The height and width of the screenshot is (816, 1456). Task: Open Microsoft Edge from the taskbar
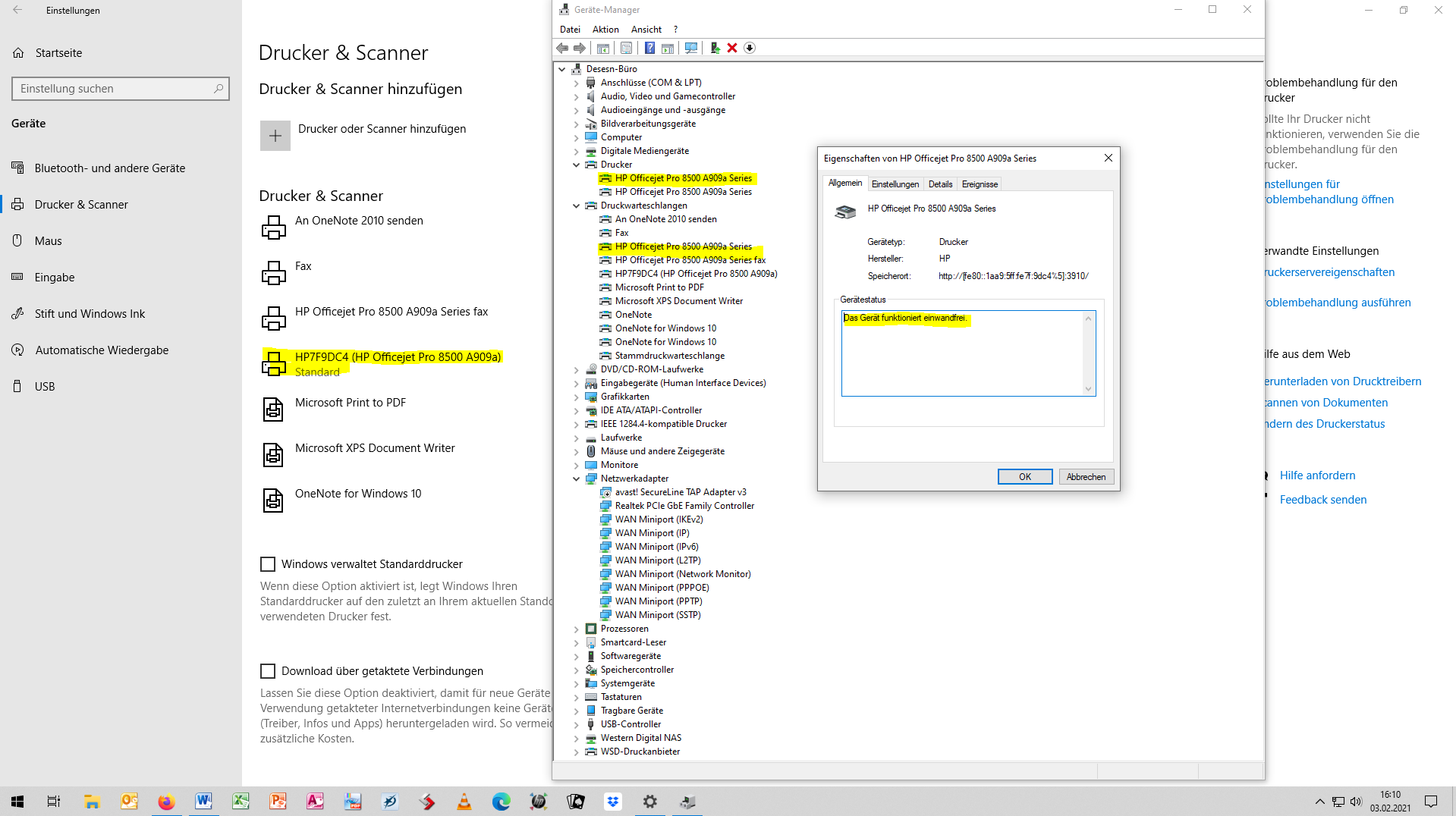click(501, 802)
